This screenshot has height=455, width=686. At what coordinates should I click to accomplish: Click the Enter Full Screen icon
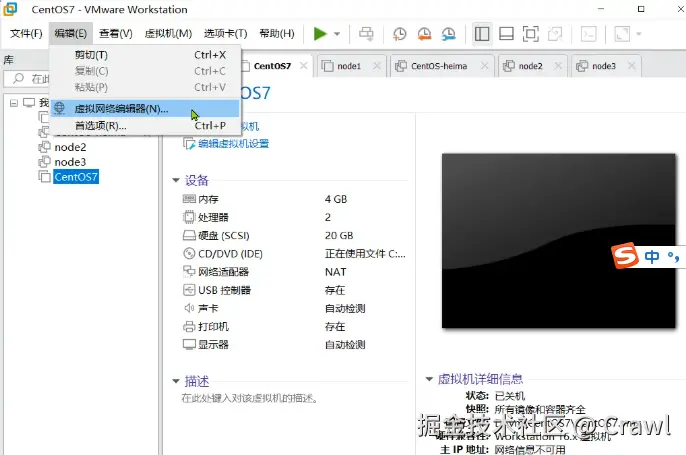tap(531, 34)
